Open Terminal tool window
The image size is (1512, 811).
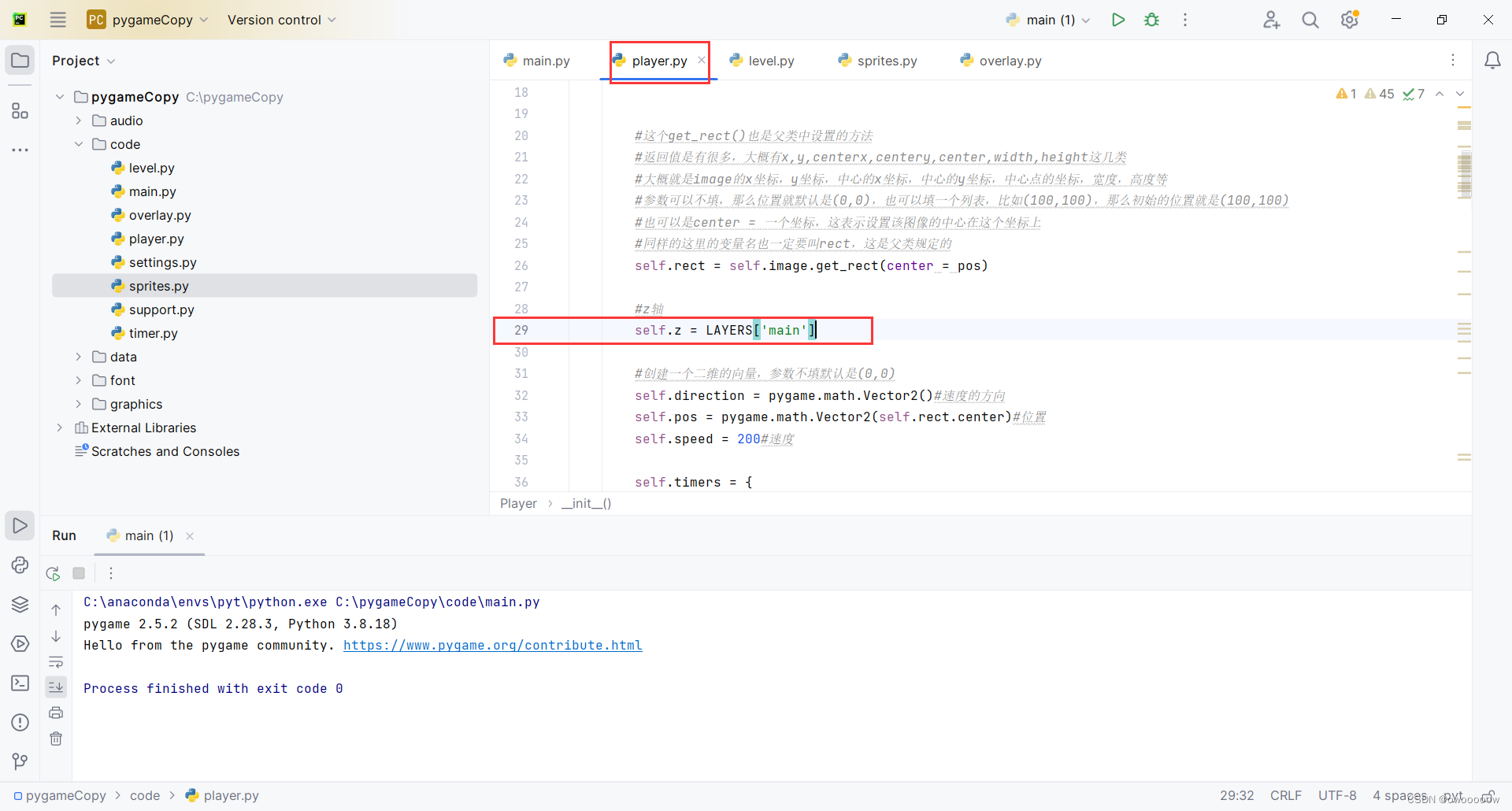pyautogui.click(x=20, y=683)
